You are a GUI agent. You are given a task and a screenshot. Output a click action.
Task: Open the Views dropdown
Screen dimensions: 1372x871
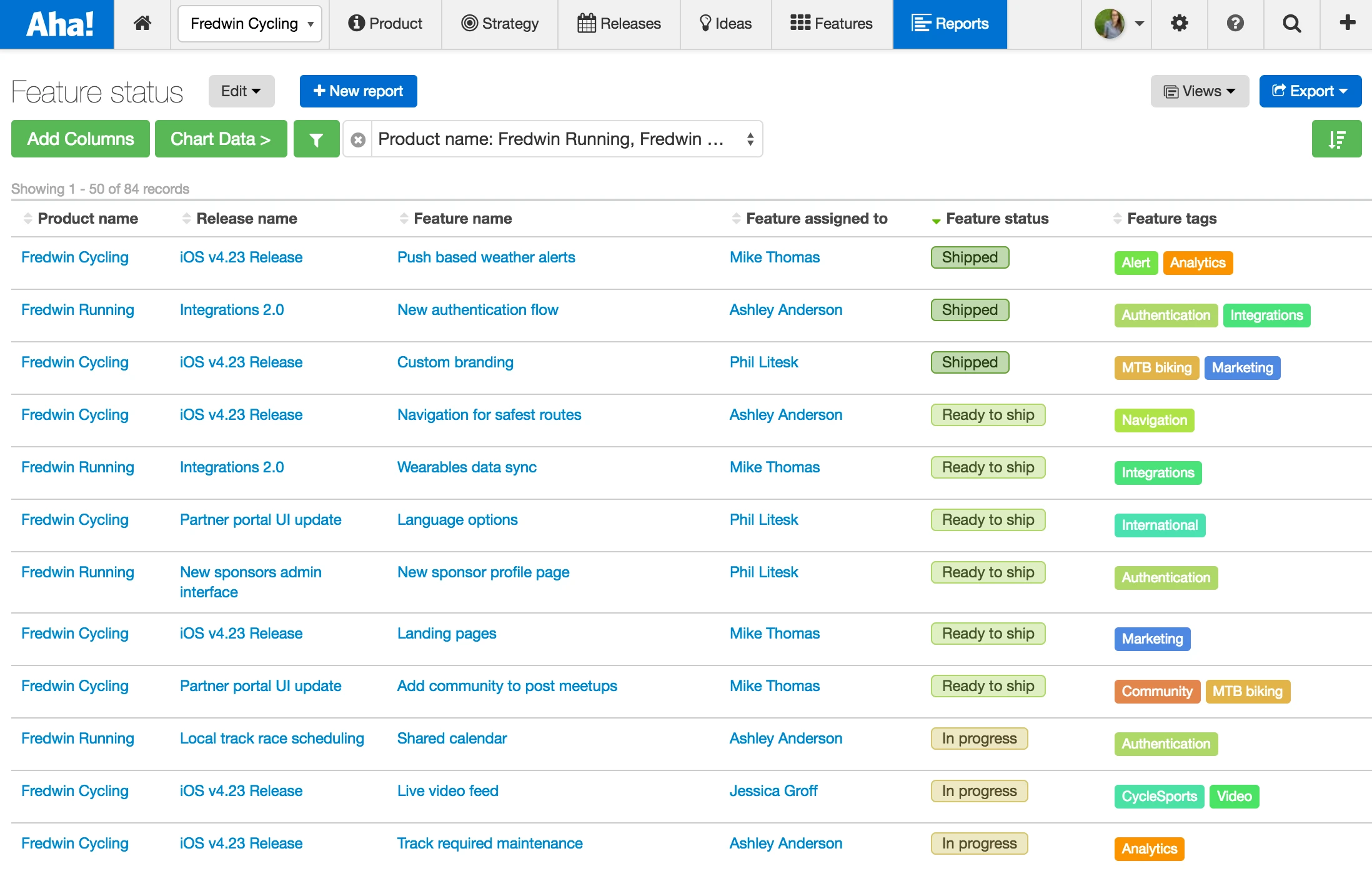pos(1200,91)
